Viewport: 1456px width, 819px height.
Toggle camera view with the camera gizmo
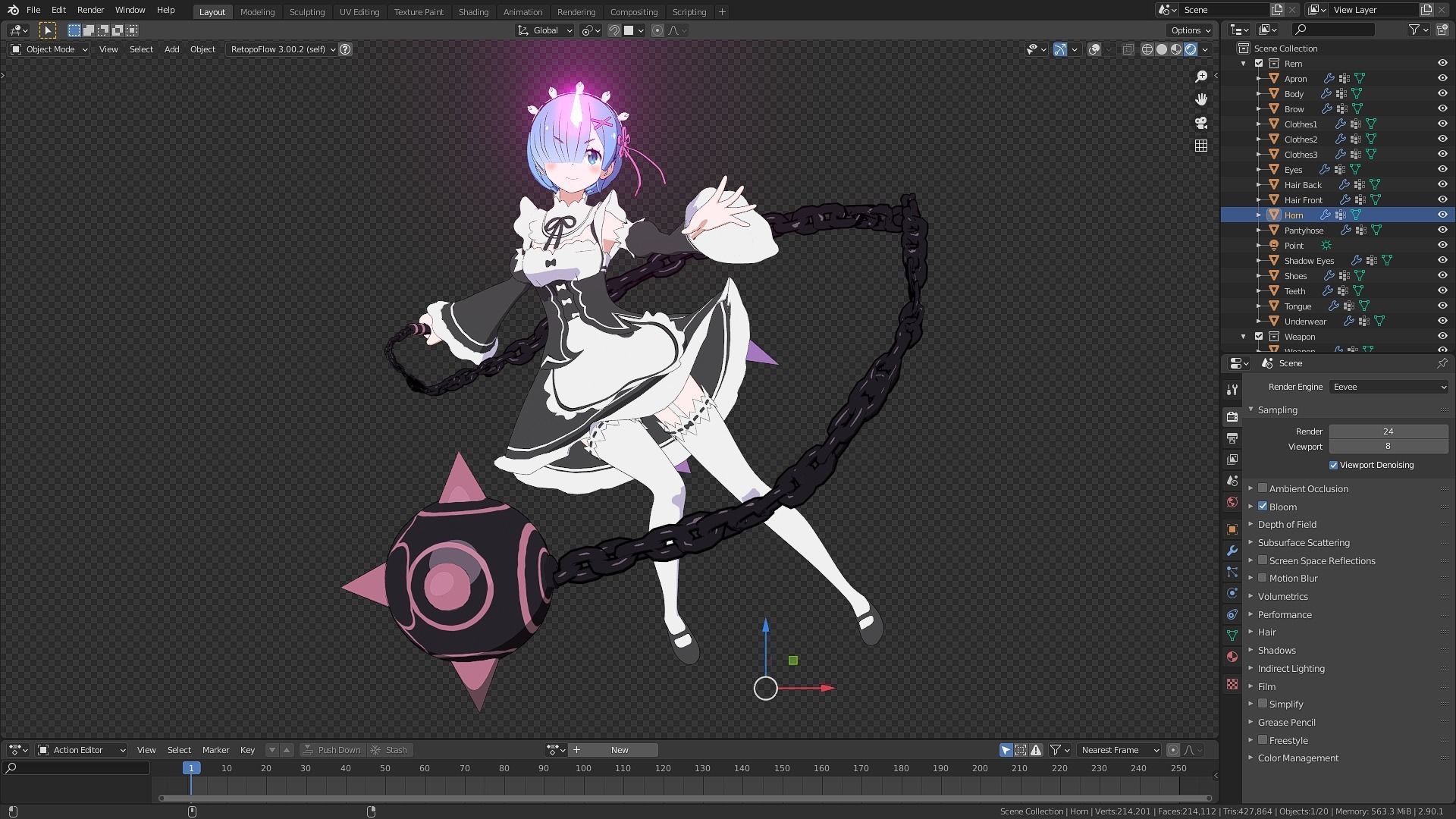pyautogui.click(x=1201, y=123)
